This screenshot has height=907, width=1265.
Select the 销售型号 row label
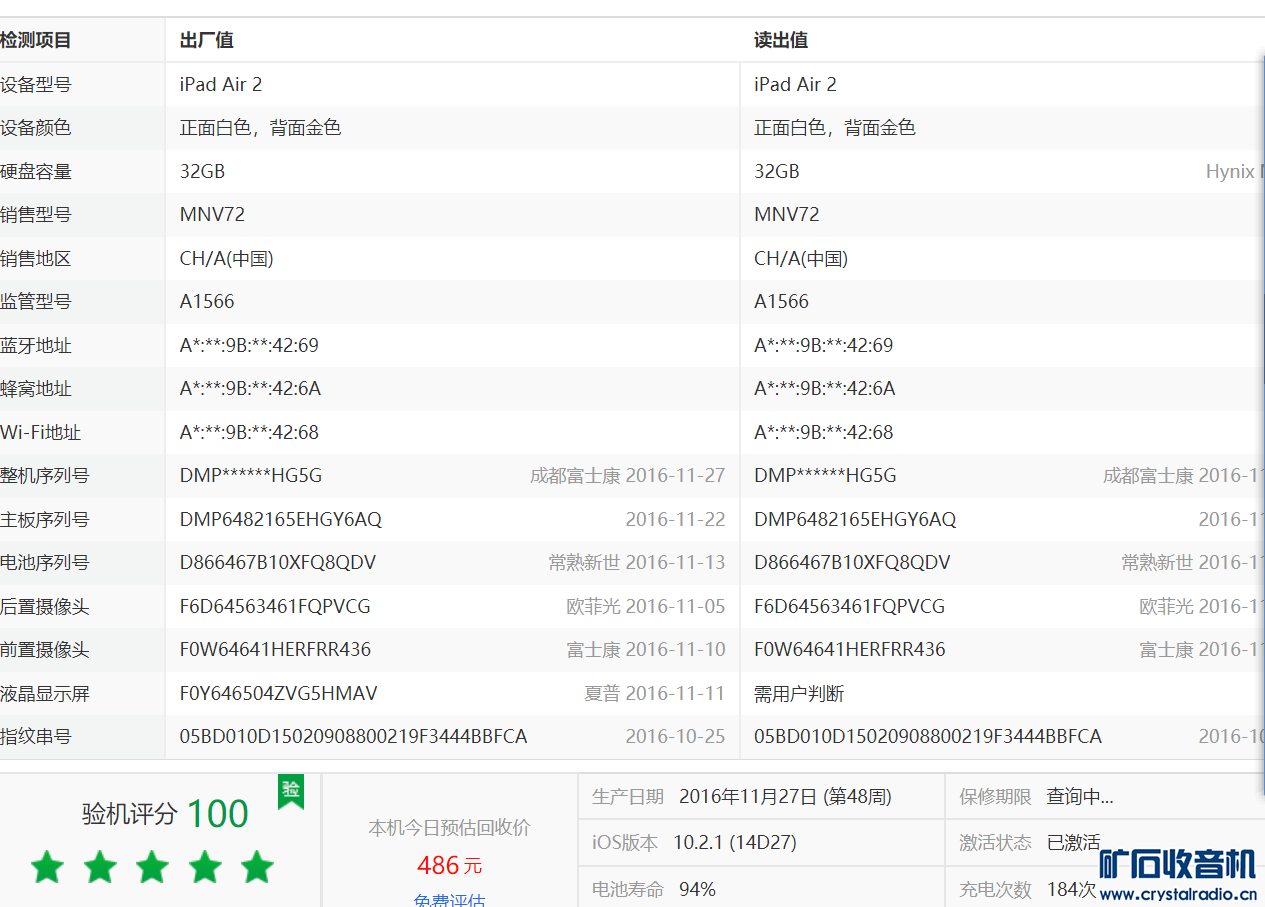36,215
